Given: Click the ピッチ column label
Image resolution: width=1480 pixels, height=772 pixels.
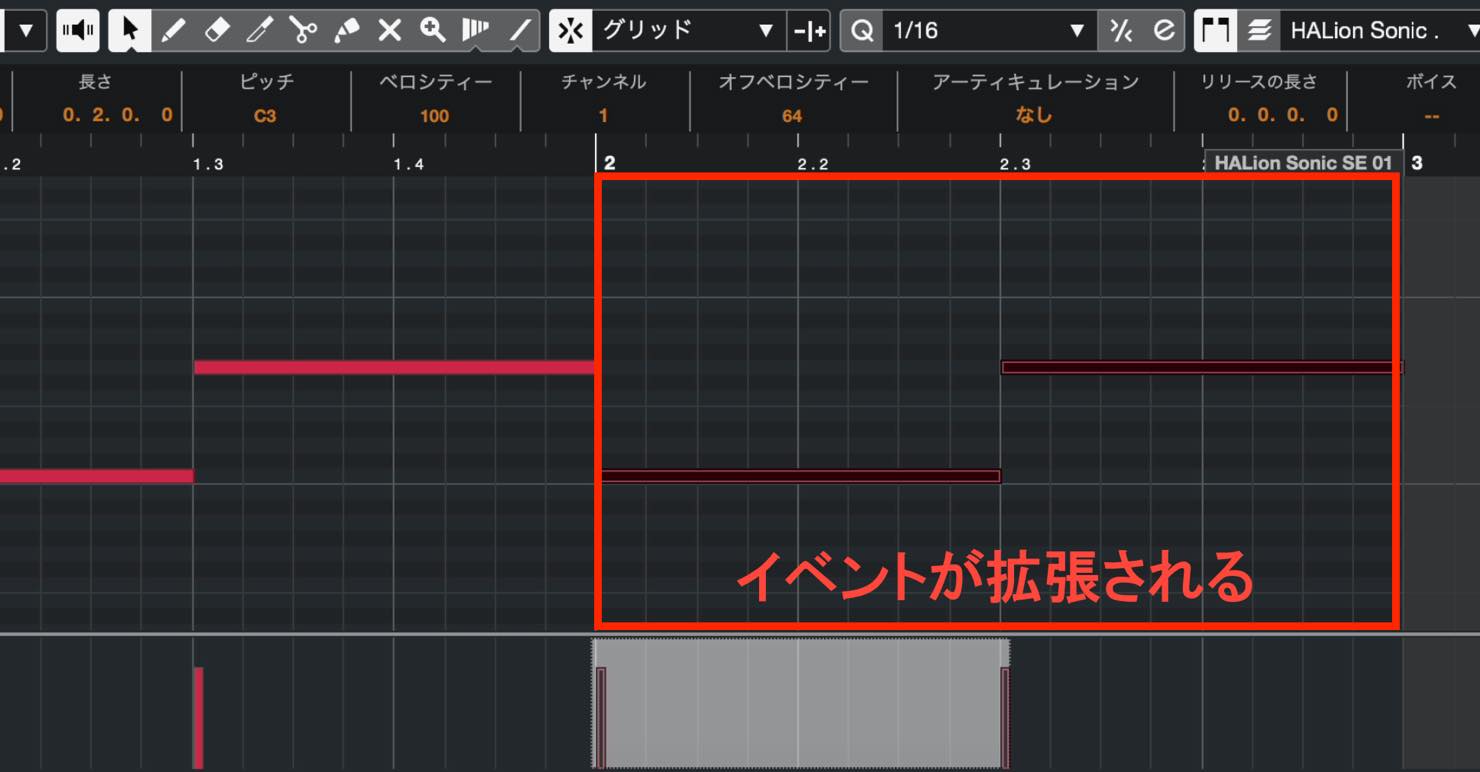Looking at the screenshot, I should 267,82.
